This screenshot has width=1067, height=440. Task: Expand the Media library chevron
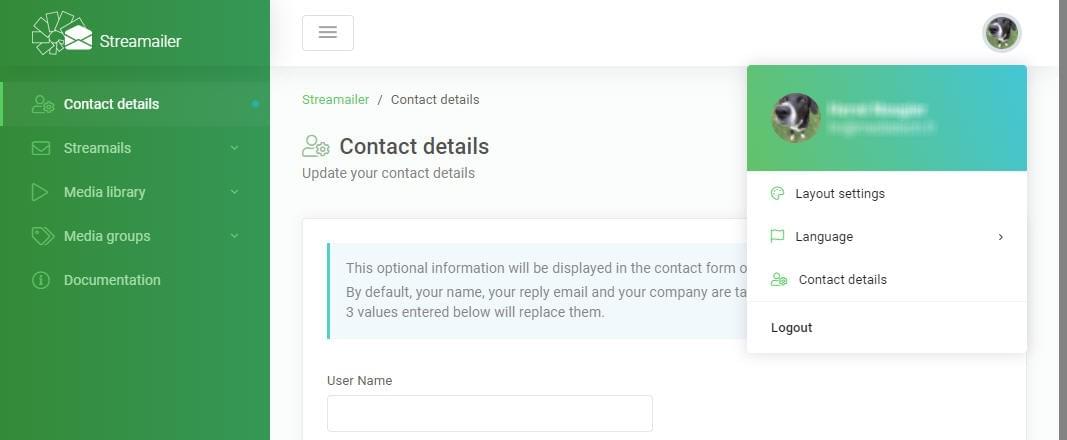(234, 192)
